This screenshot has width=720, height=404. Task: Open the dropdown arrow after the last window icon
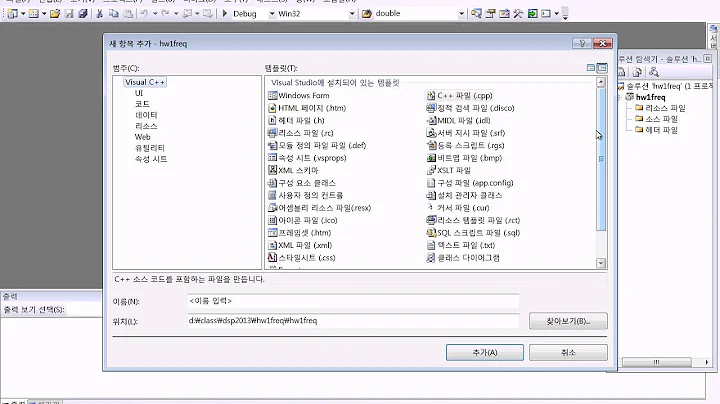557,14
